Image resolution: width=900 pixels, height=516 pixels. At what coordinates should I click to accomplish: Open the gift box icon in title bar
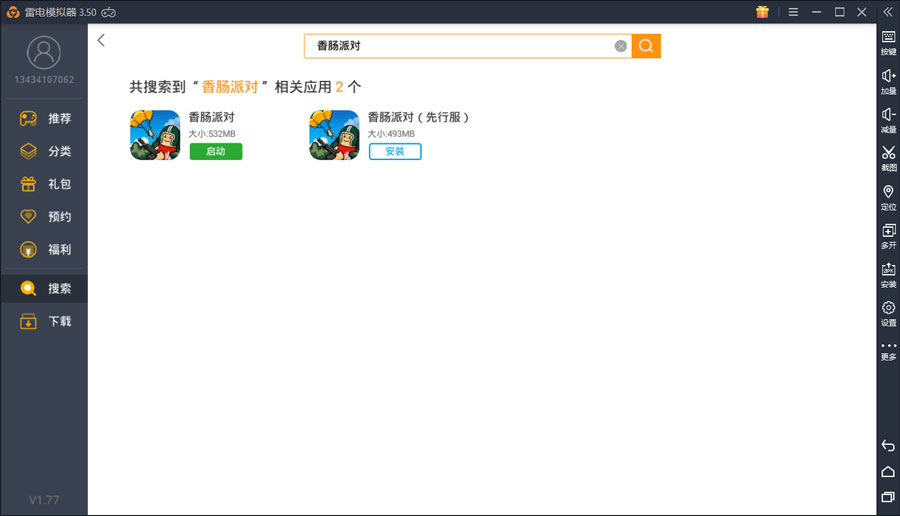point(762,12)
